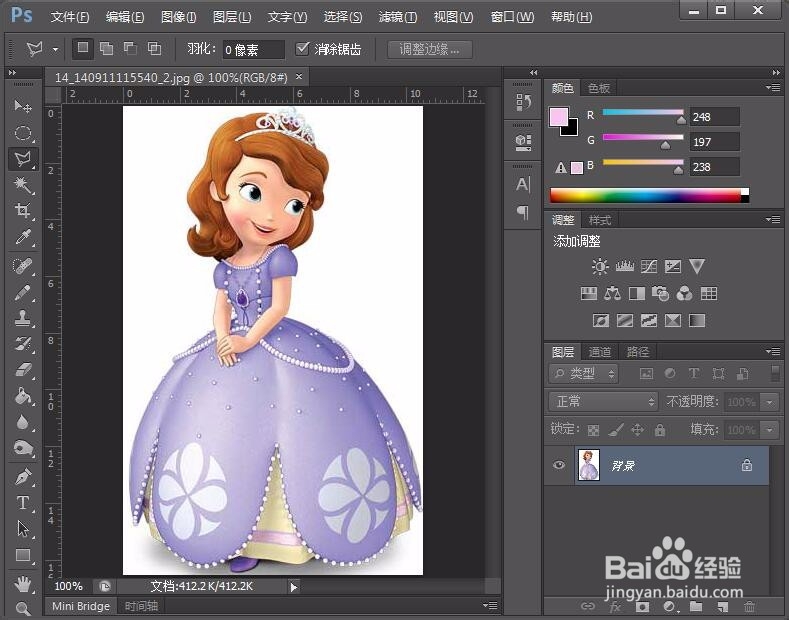Choose Subtract from selection mode
This screenshot has width=789, height=620.
(130, 48)
